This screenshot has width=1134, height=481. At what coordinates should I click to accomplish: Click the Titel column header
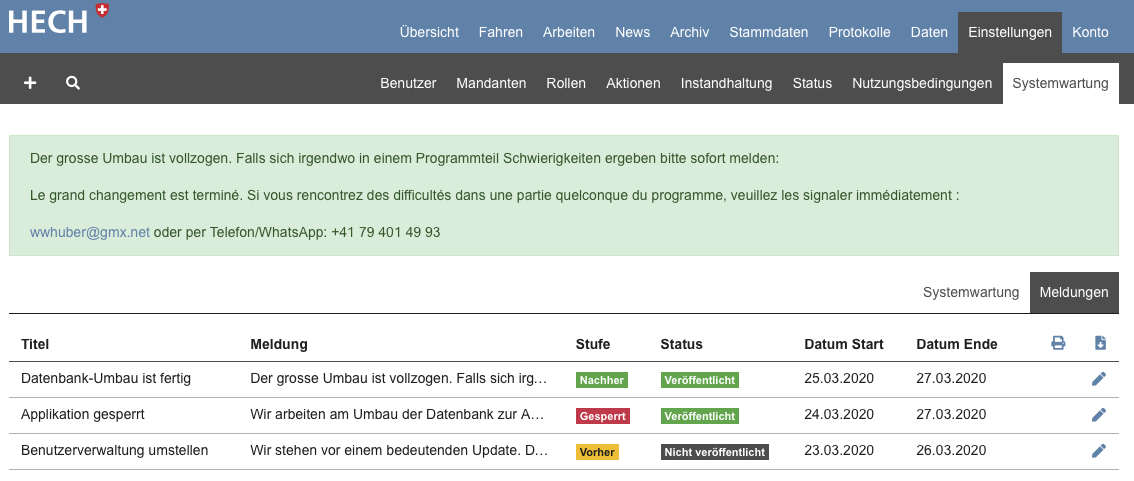point(35,344)
